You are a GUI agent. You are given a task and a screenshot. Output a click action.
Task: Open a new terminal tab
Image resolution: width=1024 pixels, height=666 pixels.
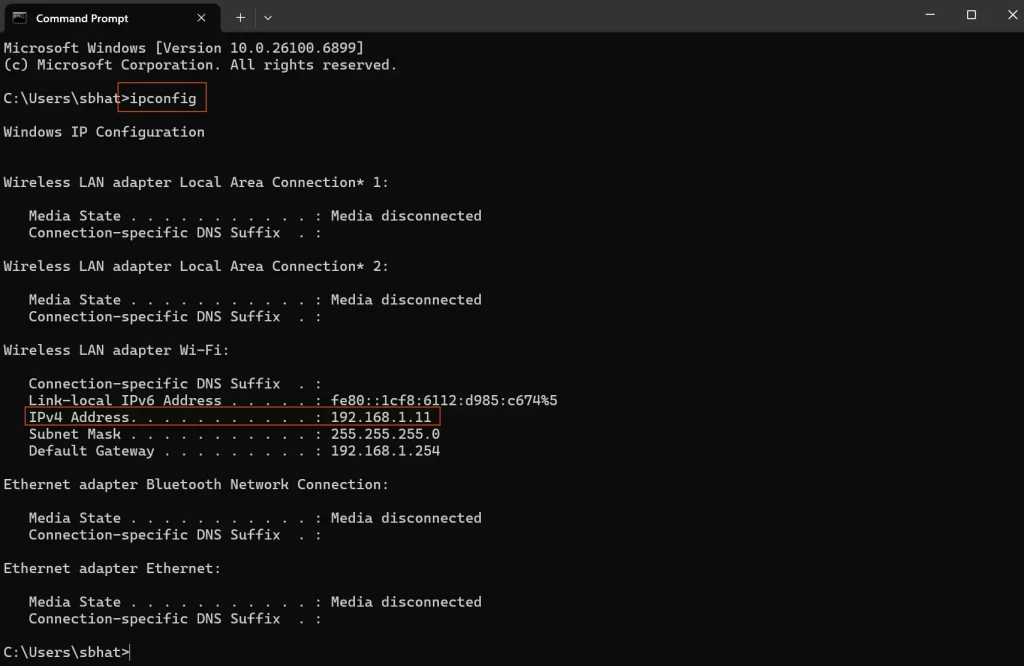click(x=240, y=17)
